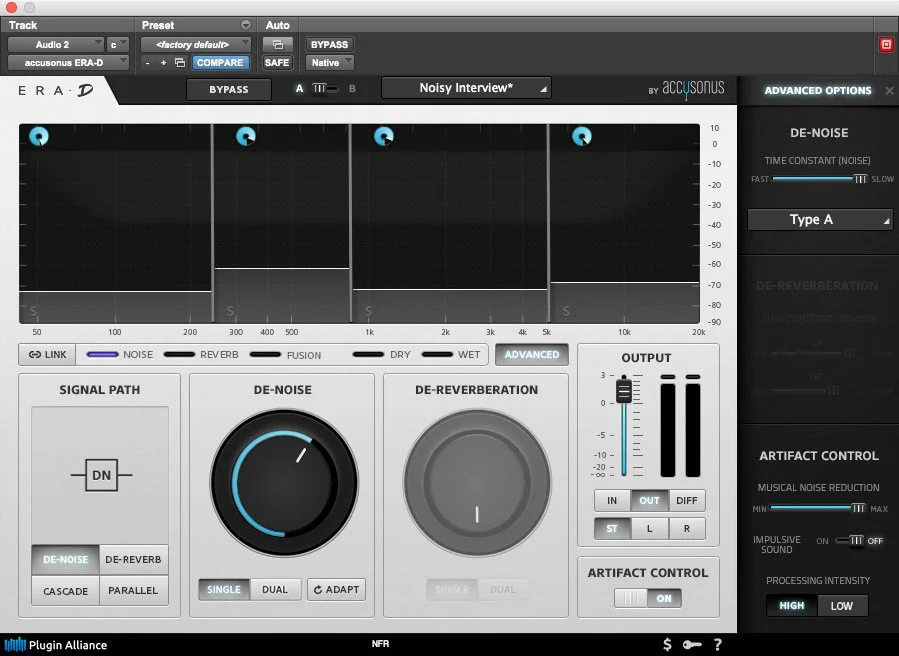Solo the first frequency band's S icon
The height and width of the screenshot is (656, 899).
coord(33,311)
